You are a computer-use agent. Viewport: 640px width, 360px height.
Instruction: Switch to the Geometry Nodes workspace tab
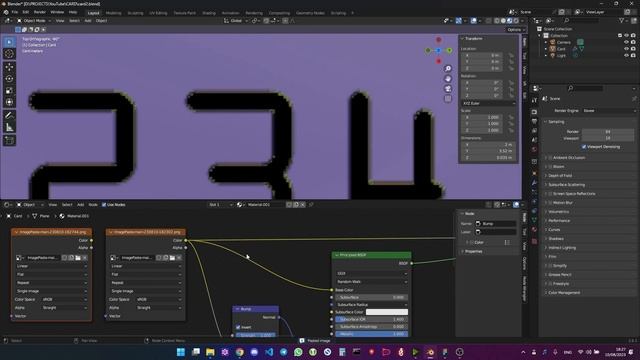pos(310,13)
